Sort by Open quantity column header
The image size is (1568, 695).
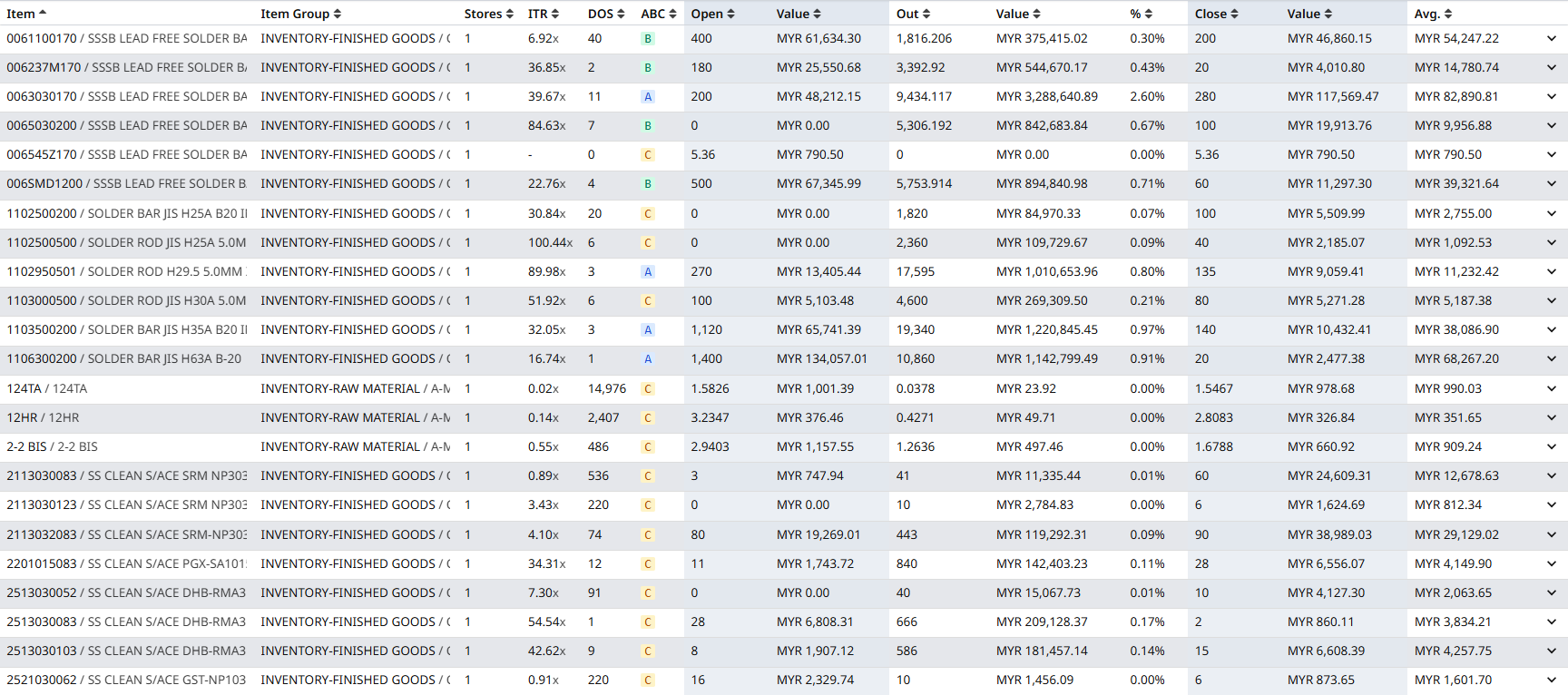[x=712, y=14]
